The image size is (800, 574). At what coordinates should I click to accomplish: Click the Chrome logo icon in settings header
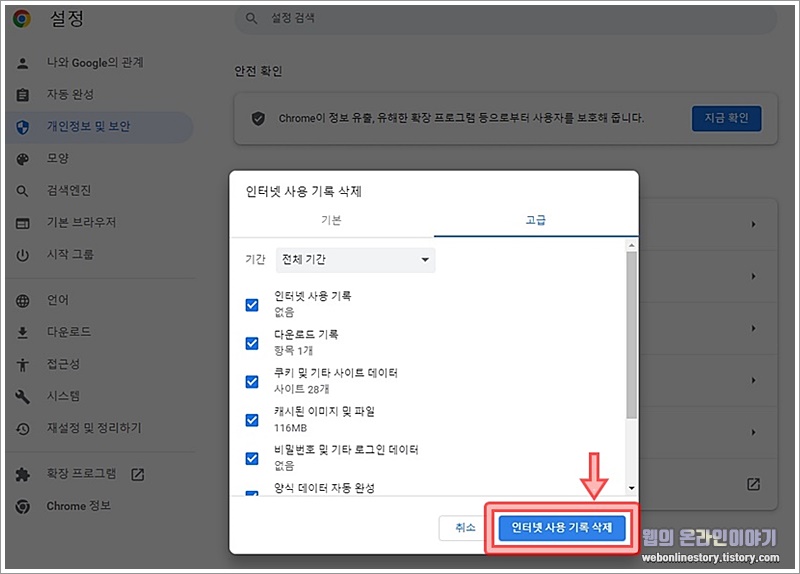pyautogui.click(x=22, y=19)
